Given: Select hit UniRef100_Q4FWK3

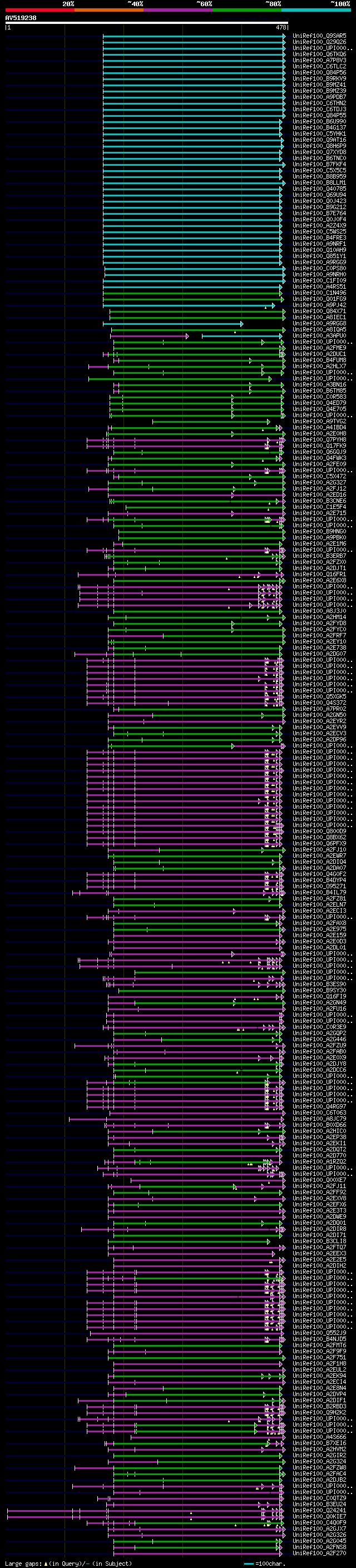Looking at the screenshot, I should click(x=319, y=458).
